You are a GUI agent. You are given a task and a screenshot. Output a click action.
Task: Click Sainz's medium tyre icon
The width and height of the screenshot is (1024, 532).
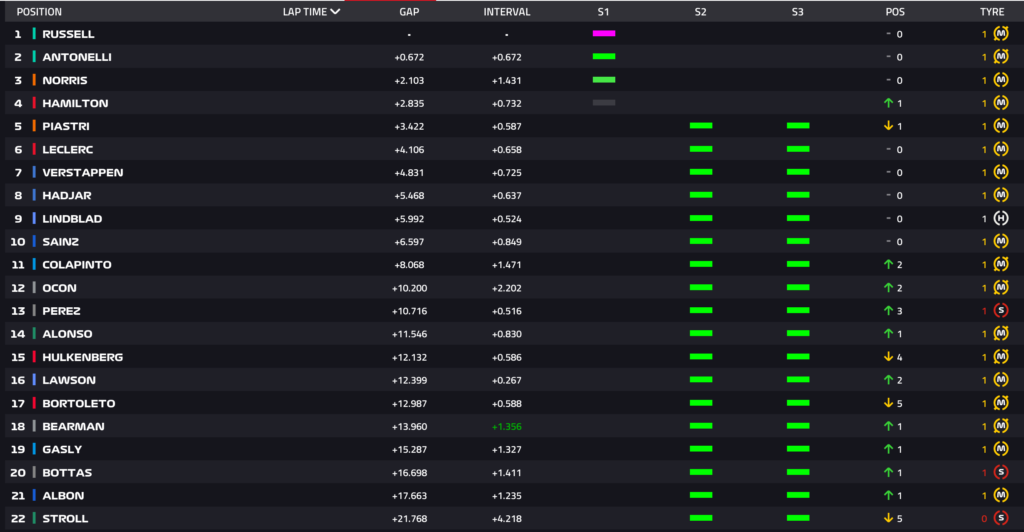(1001, 242)
